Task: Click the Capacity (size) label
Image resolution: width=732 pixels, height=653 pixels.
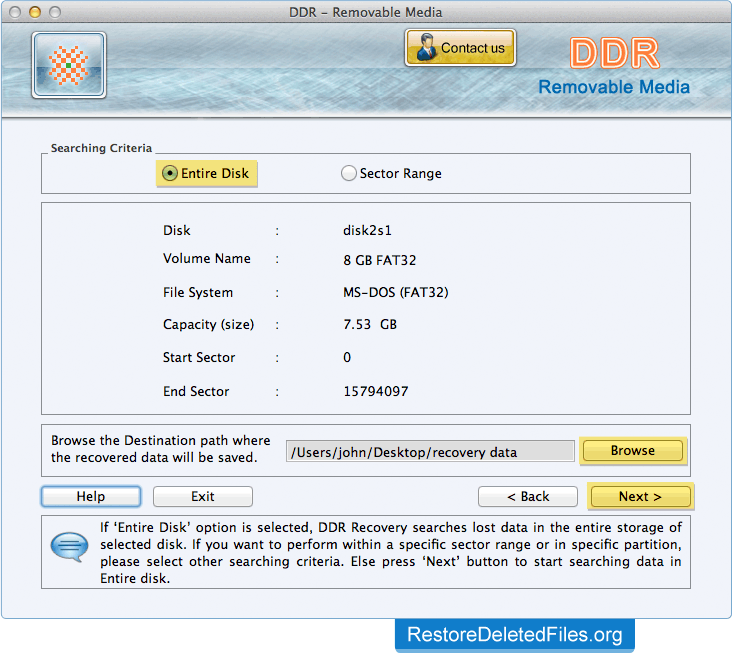Action: pos(208,324)
